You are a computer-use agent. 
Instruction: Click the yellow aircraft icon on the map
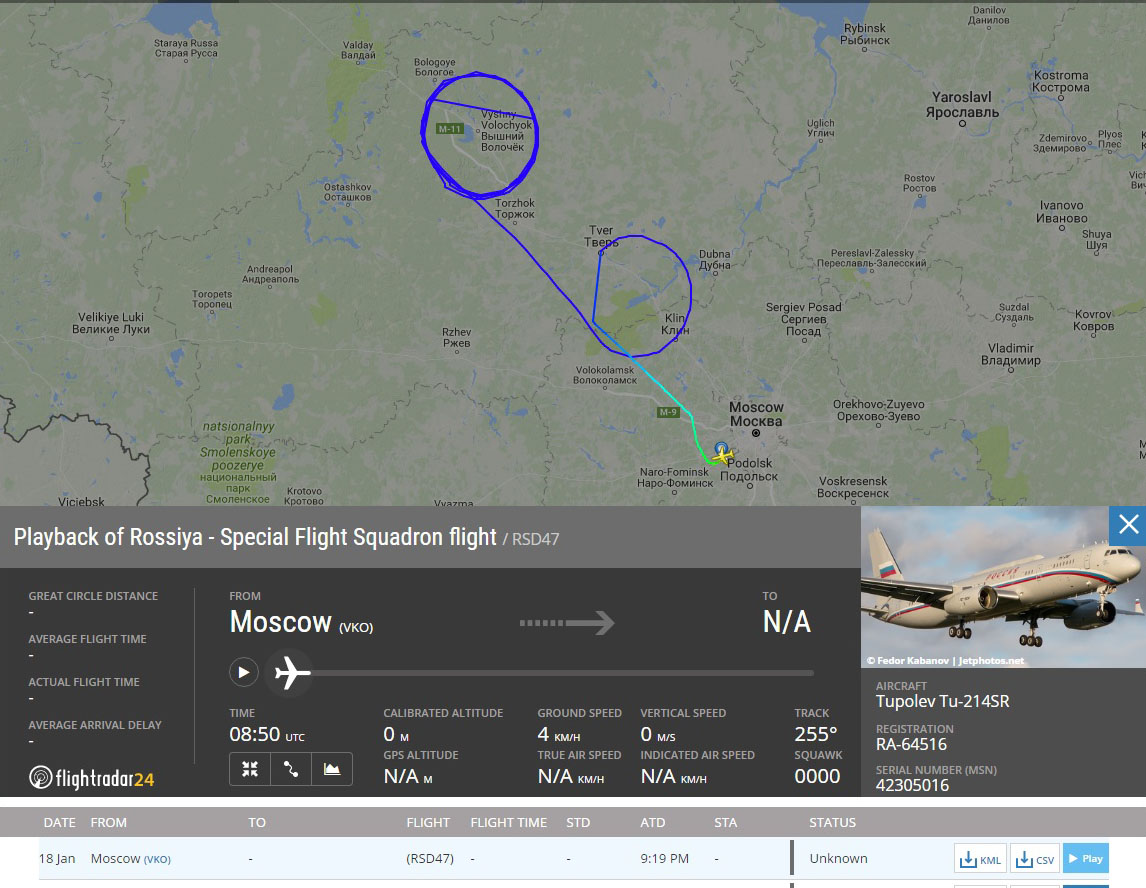click(722, 455)
